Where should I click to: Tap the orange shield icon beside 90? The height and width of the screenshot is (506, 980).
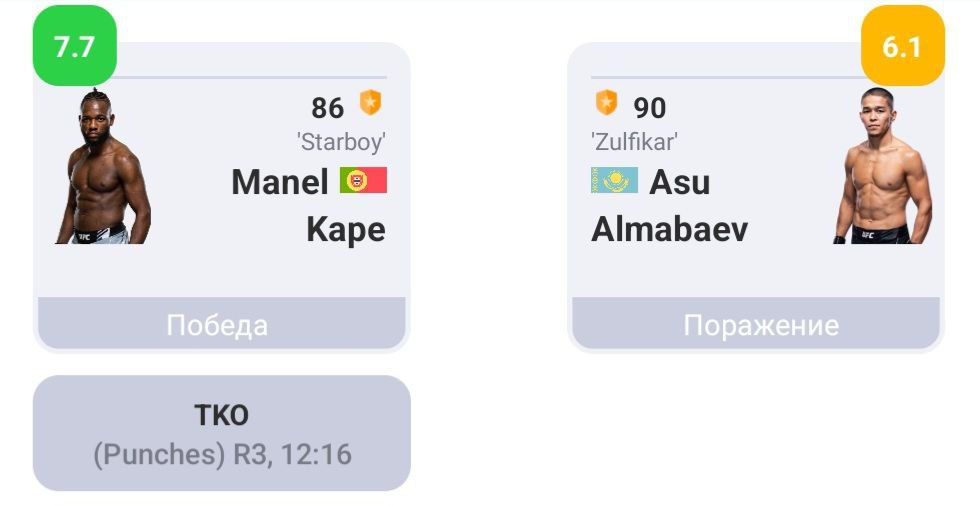point(606,103)
